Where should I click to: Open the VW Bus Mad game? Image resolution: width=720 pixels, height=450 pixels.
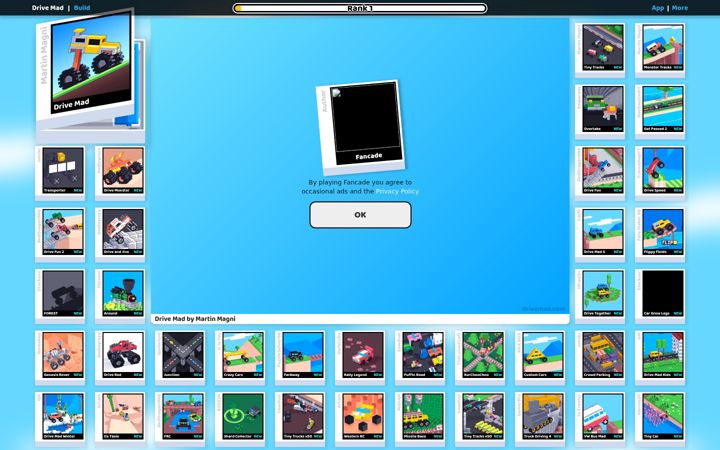click(x=600, y=419)
